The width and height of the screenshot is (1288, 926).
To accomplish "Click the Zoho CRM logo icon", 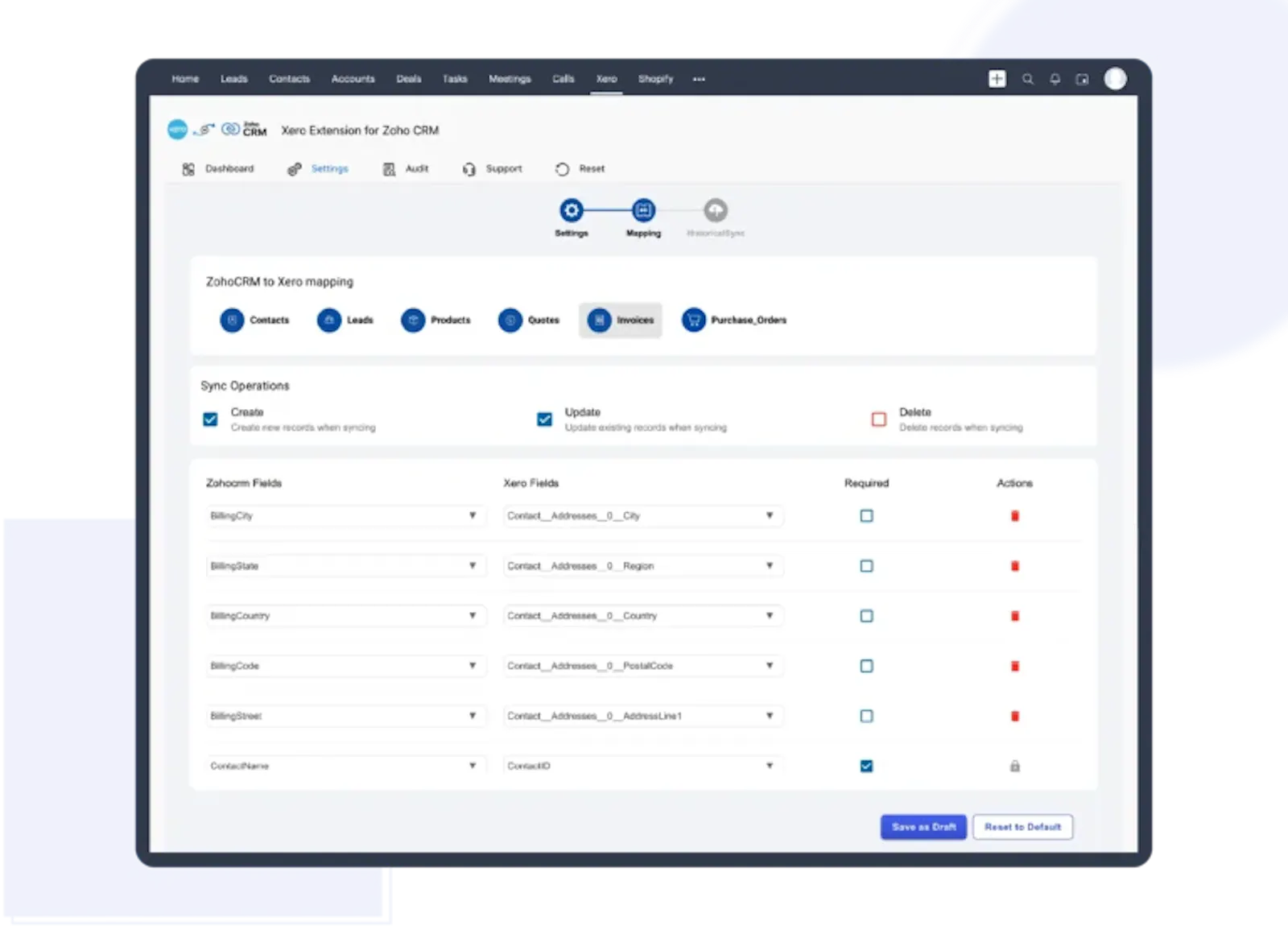I will (244, 130).
